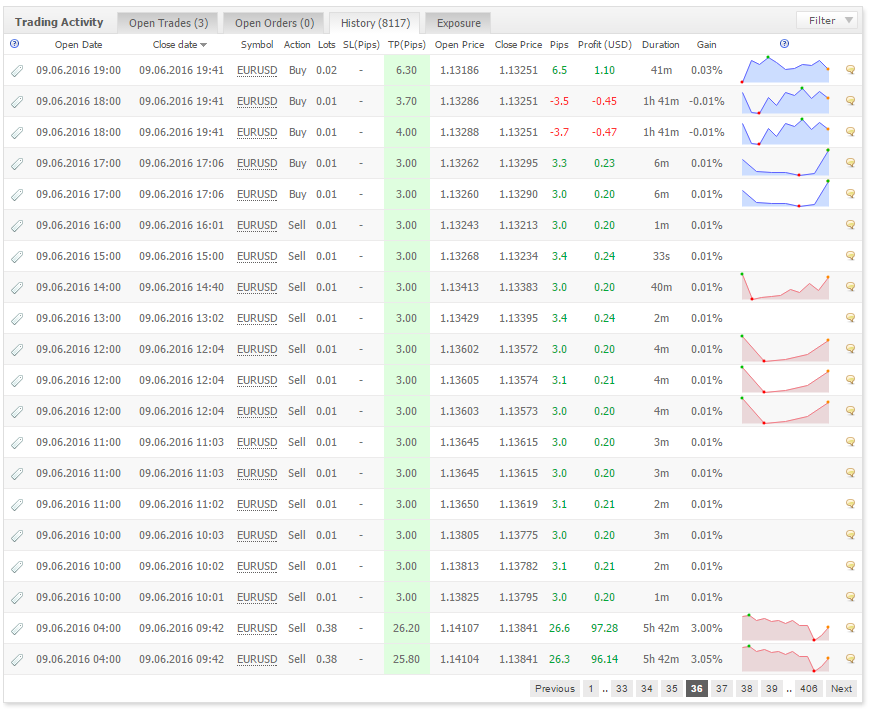869x714 pixels.
Task: Sort by the Close date column arrow
Action: [204, 45]
